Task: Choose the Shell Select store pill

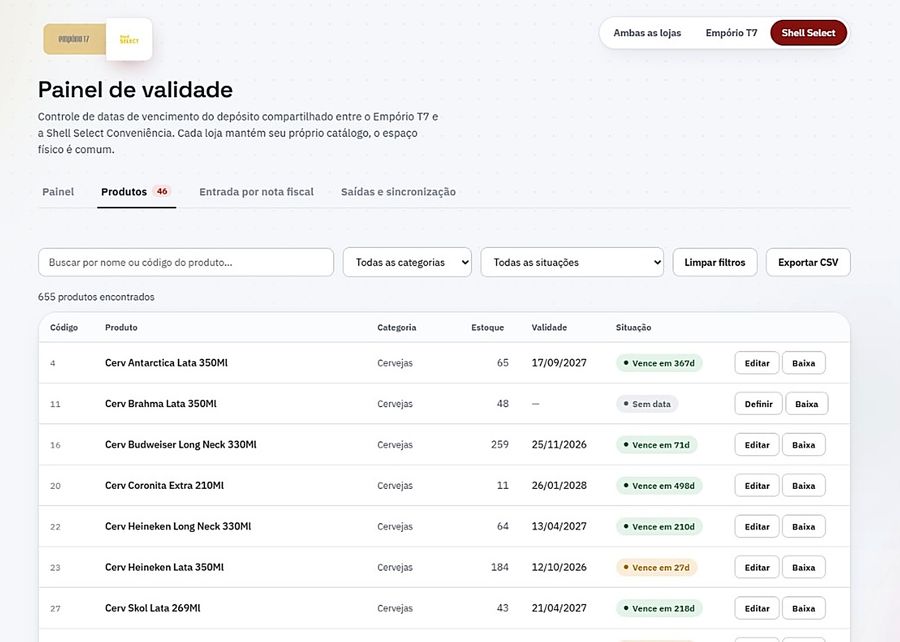Action: tap(808, 33)
